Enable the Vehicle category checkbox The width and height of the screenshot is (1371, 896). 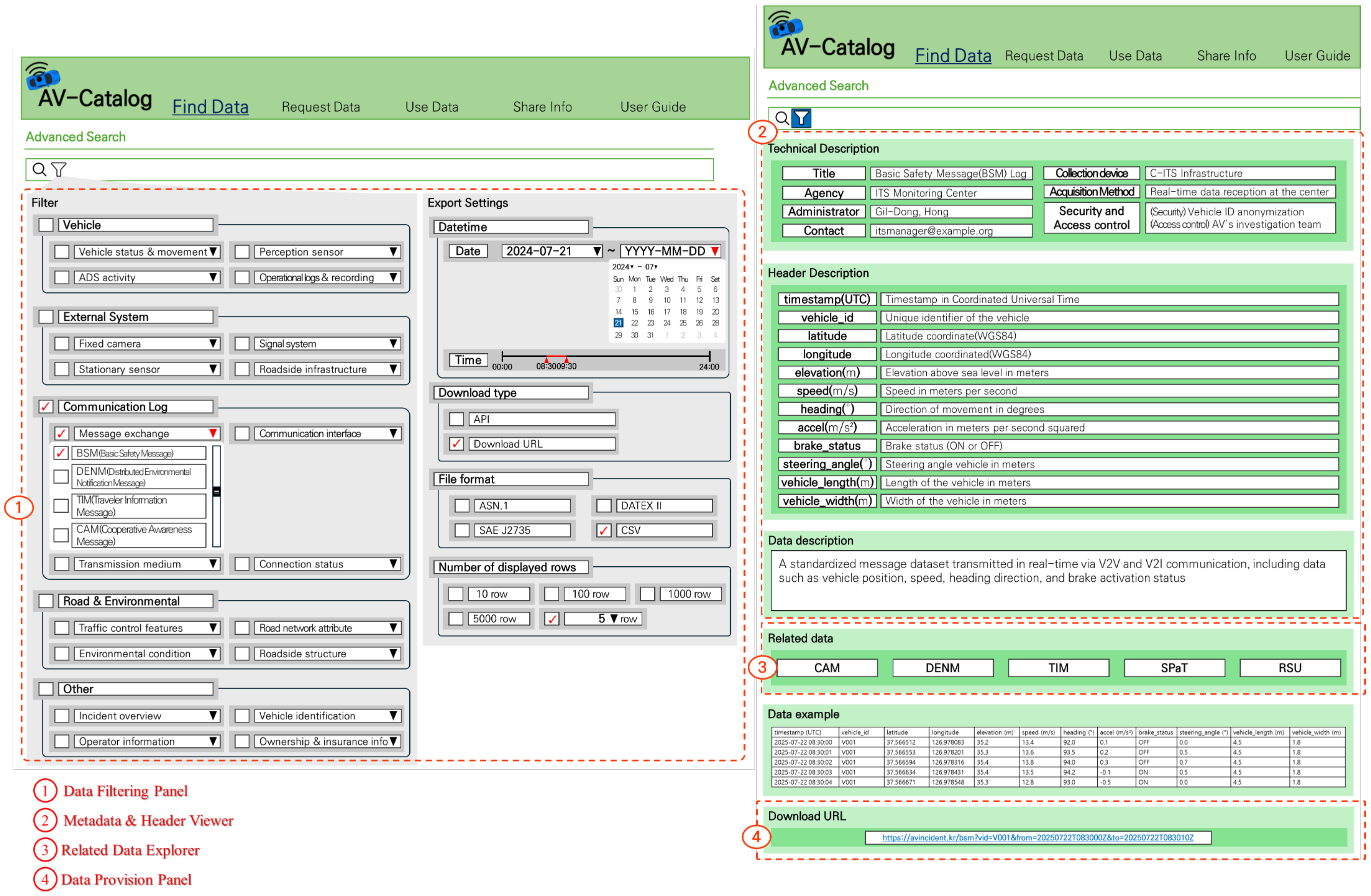click(x=46, y=225)
